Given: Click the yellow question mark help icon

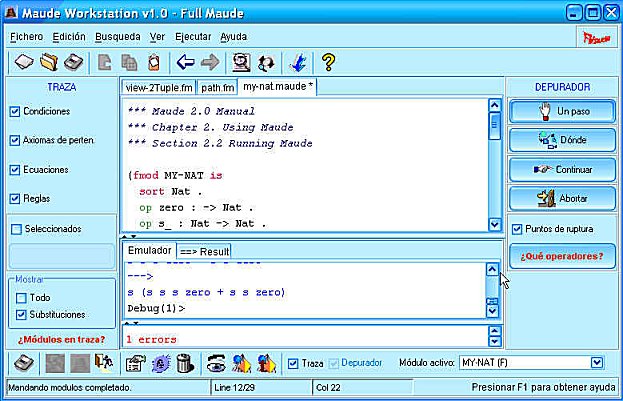Looking at the screenshot, I should click(327, 62).
